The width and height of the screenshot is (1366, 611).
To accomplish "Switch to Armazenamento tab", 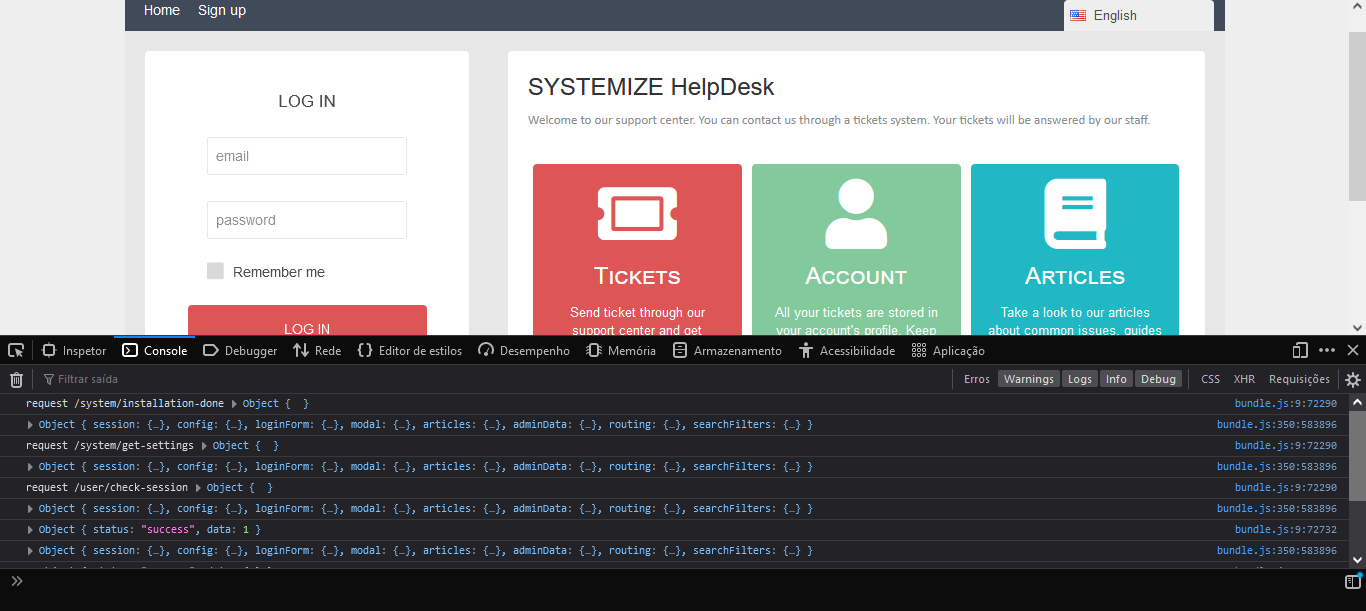I will tap(728, 350).
